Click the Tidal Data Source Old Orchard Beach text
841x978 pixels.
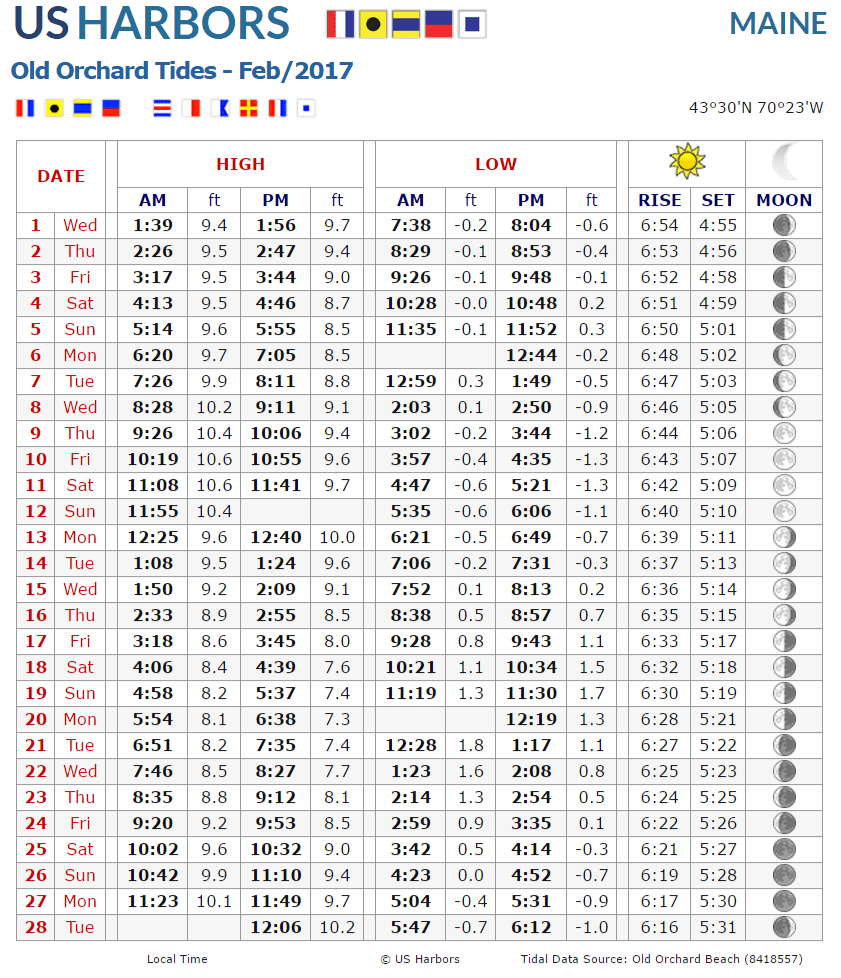click(661, 959)
